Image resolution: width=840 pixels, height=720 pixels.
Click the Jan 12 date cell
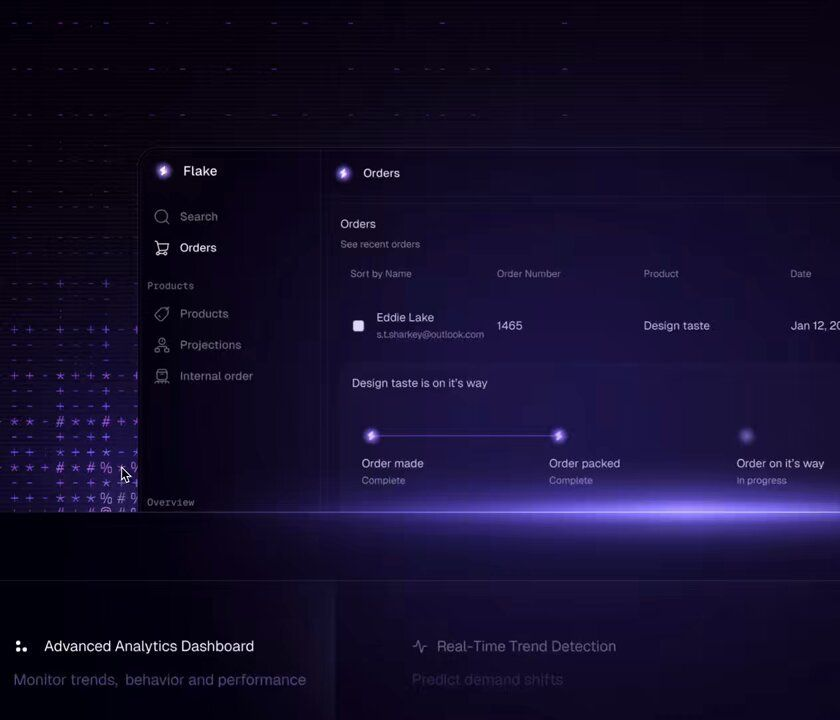point(815,326)
